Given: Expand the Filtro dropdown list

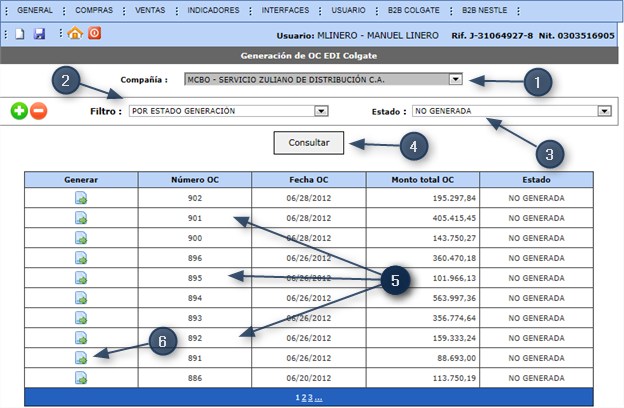Looking at the screenshot, I should (x=321, y=111).
